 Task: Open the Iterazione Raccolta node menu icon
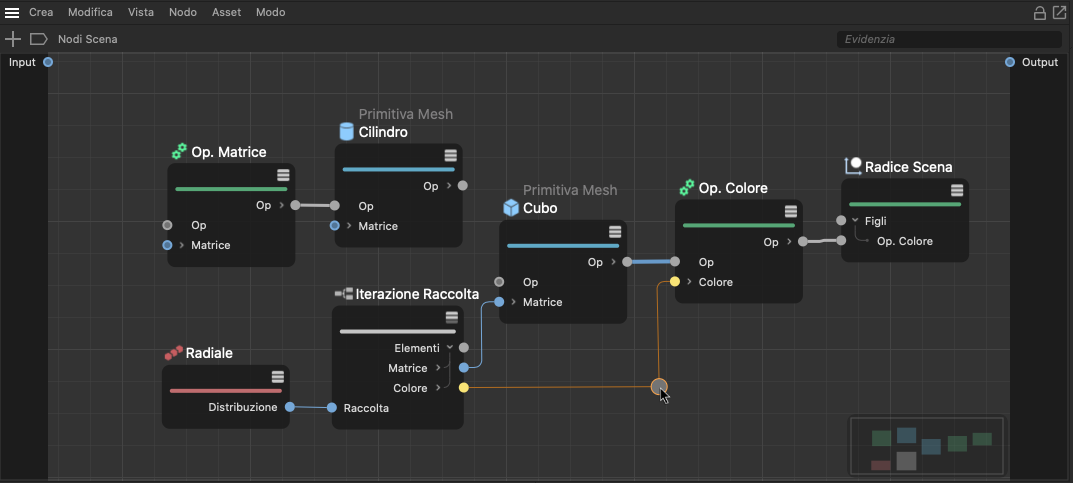pyautogui.click(x=452, y=317)
